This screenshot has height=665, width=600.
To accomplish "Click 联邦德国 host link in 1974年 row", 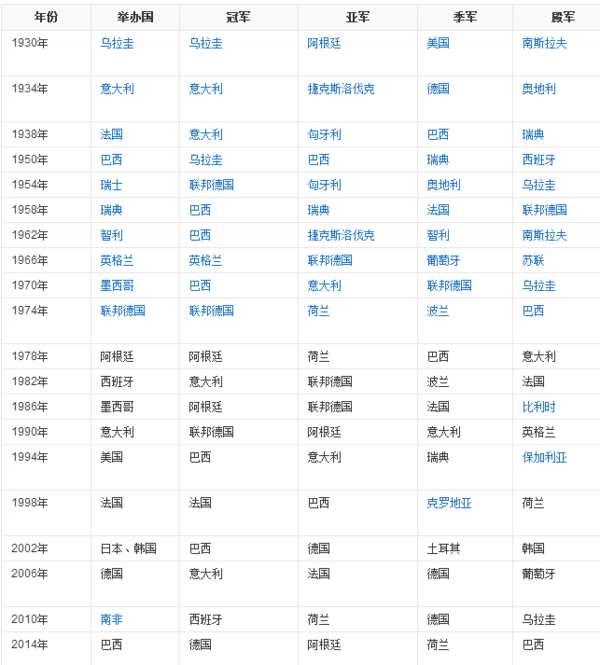I will coord(123,311).
